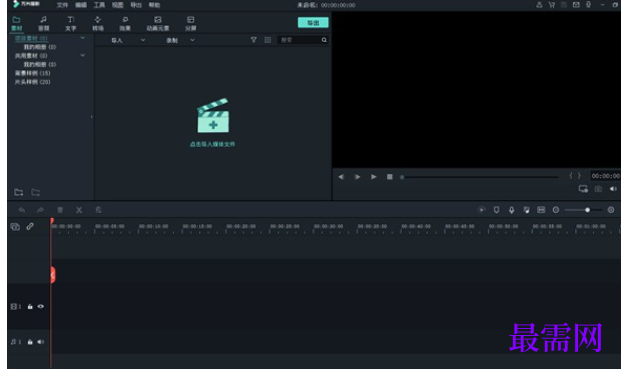
Task: Click the add new folder icon
Action: pyautogui.click(x=19, y=192)
